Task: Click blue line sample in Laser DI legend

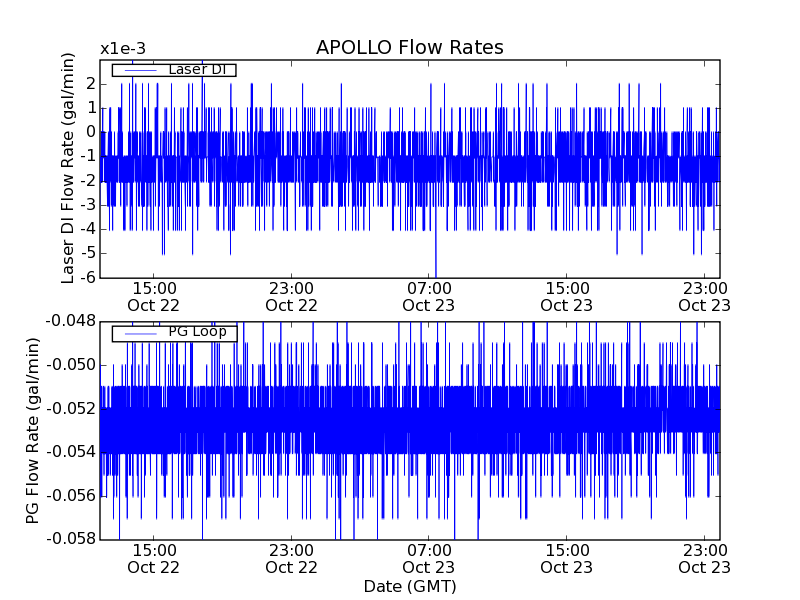Action: click(139, 70)
